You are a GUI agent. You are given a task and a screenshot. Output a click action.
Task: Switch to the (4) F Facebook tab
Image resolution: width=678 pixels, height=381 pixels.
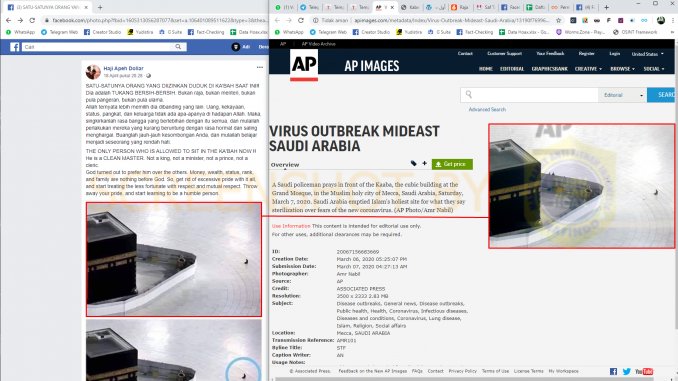[x=585, y=7]
